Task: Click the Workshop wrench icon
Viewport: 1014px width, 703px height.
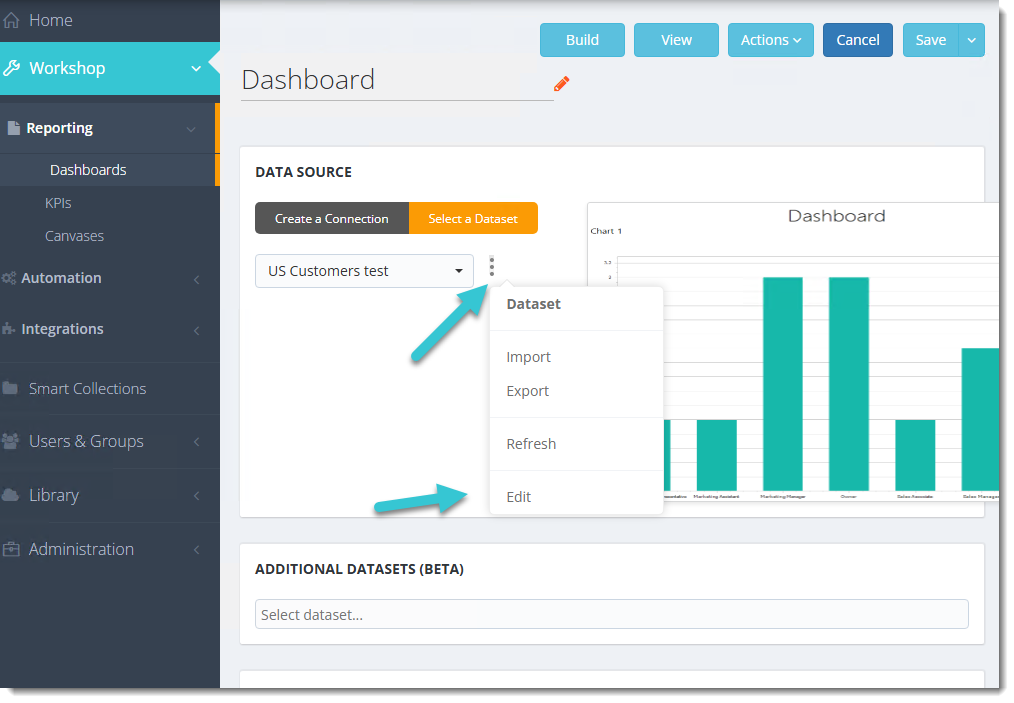Action: point(12,68)
